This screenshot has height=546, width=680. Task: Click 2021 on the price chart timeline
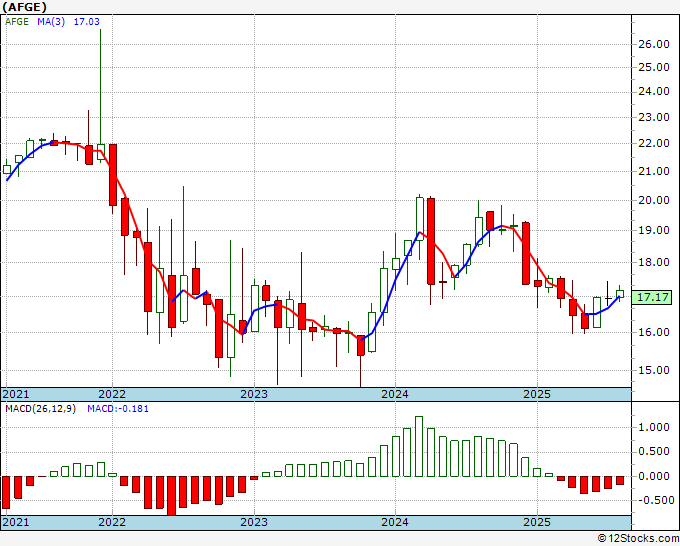[16, 394]
